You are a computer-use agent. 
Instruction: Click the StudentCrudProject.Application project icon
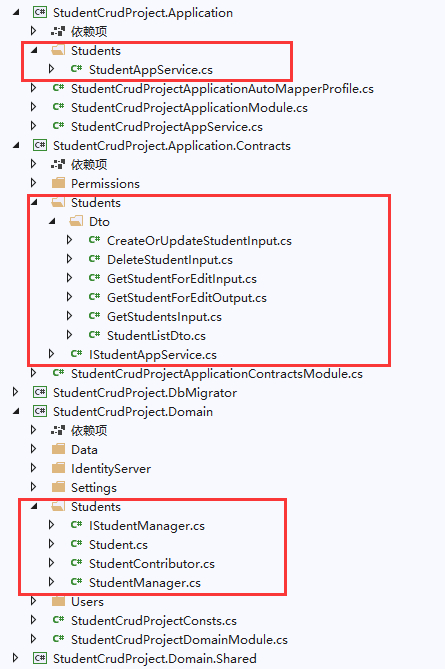pyautogui.click(x=40, y=12)
